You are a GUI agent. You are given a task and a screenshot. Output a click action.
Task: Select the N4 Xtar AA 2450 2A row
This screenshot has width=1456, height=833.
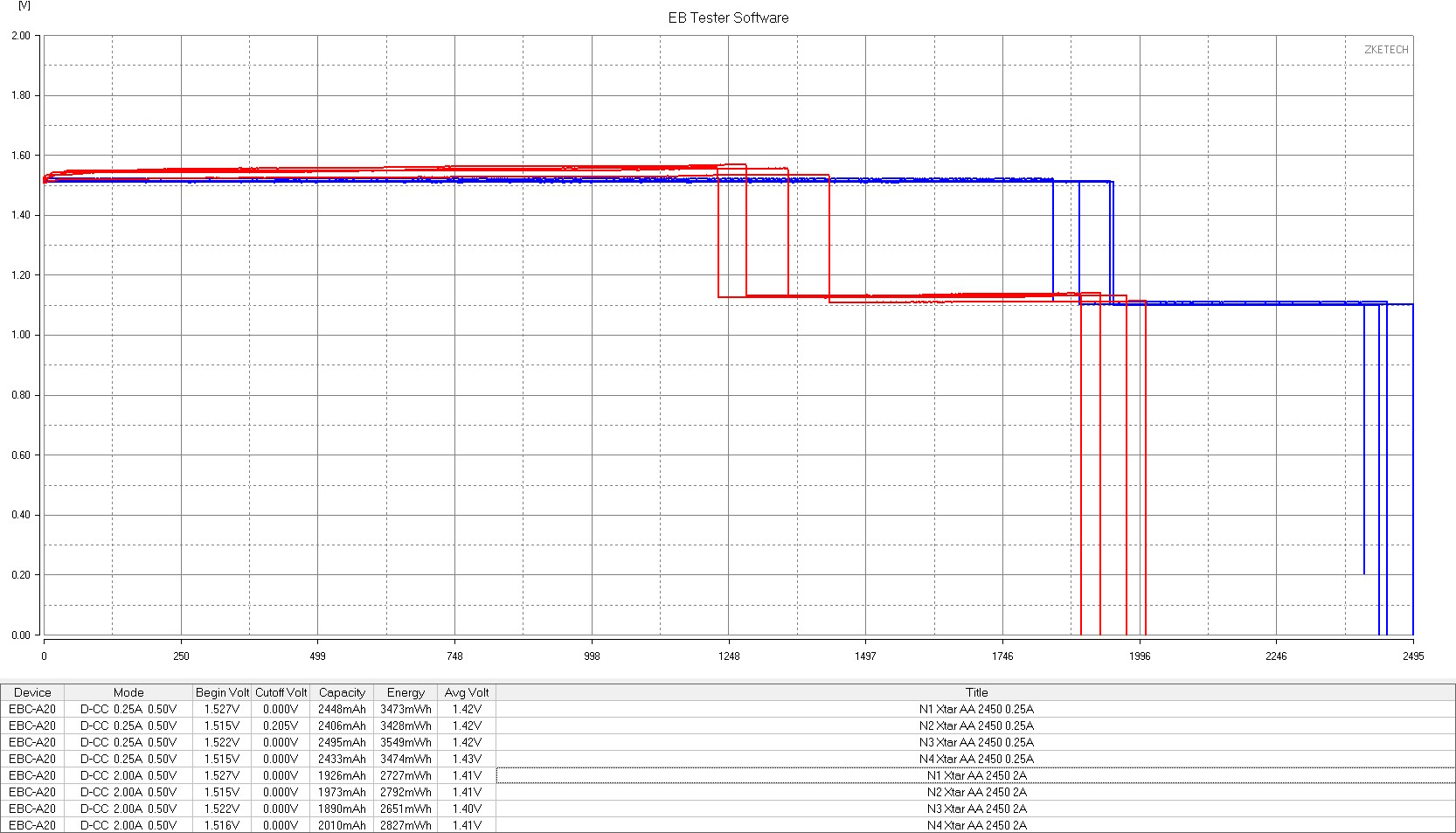click(728, 825)
